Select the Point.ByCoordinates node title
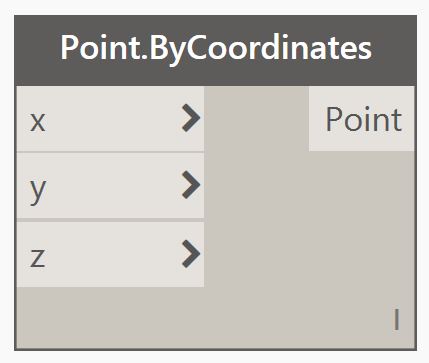Image resolution: width=429 pixels, height=363 pixels. point(216,49)
